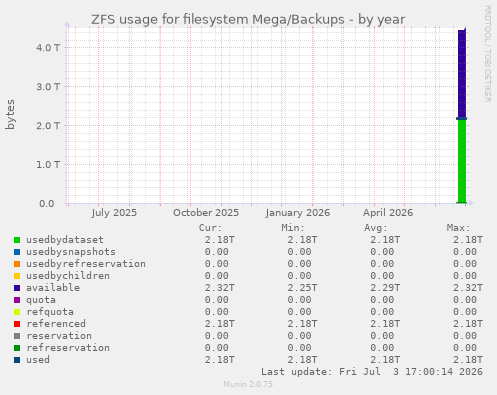Click available's Cur value '2.32T'
497x395 pixels.
tap(219, 288)
